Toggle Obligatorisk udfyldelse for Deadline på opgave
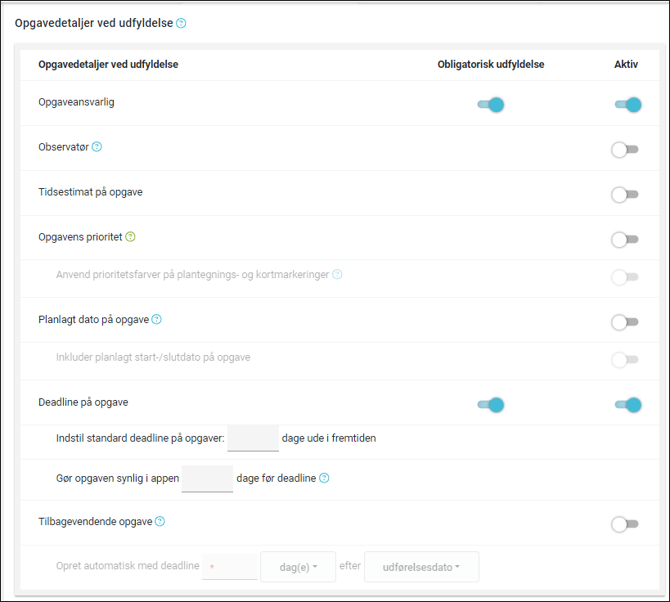 490,405
